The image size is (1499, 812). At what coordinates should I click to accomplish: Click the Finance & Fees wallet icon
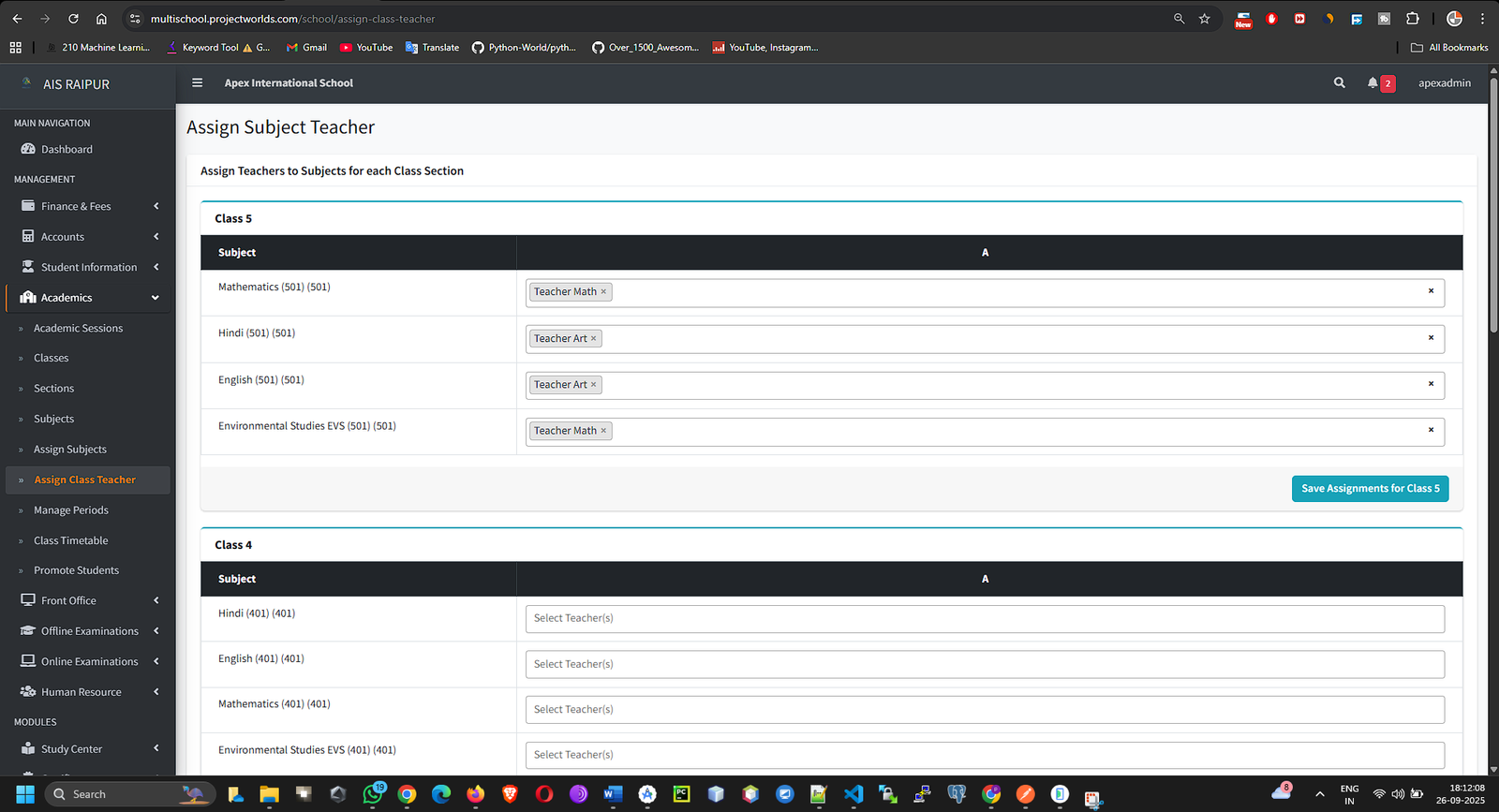coord(28,206)
